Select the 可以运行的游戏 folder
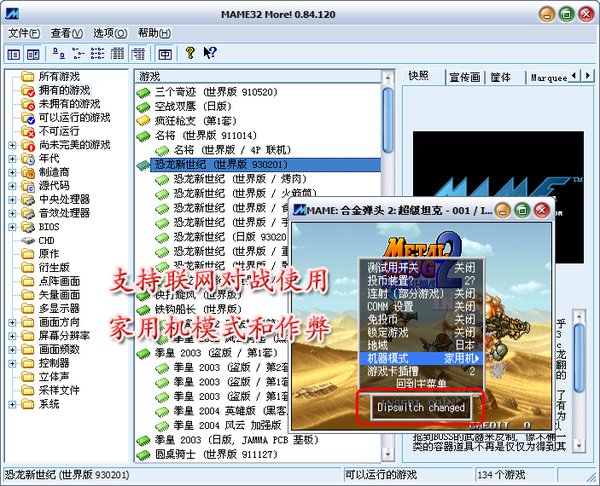Viewport: 600px width, 486px height. [x=74, y=117]
